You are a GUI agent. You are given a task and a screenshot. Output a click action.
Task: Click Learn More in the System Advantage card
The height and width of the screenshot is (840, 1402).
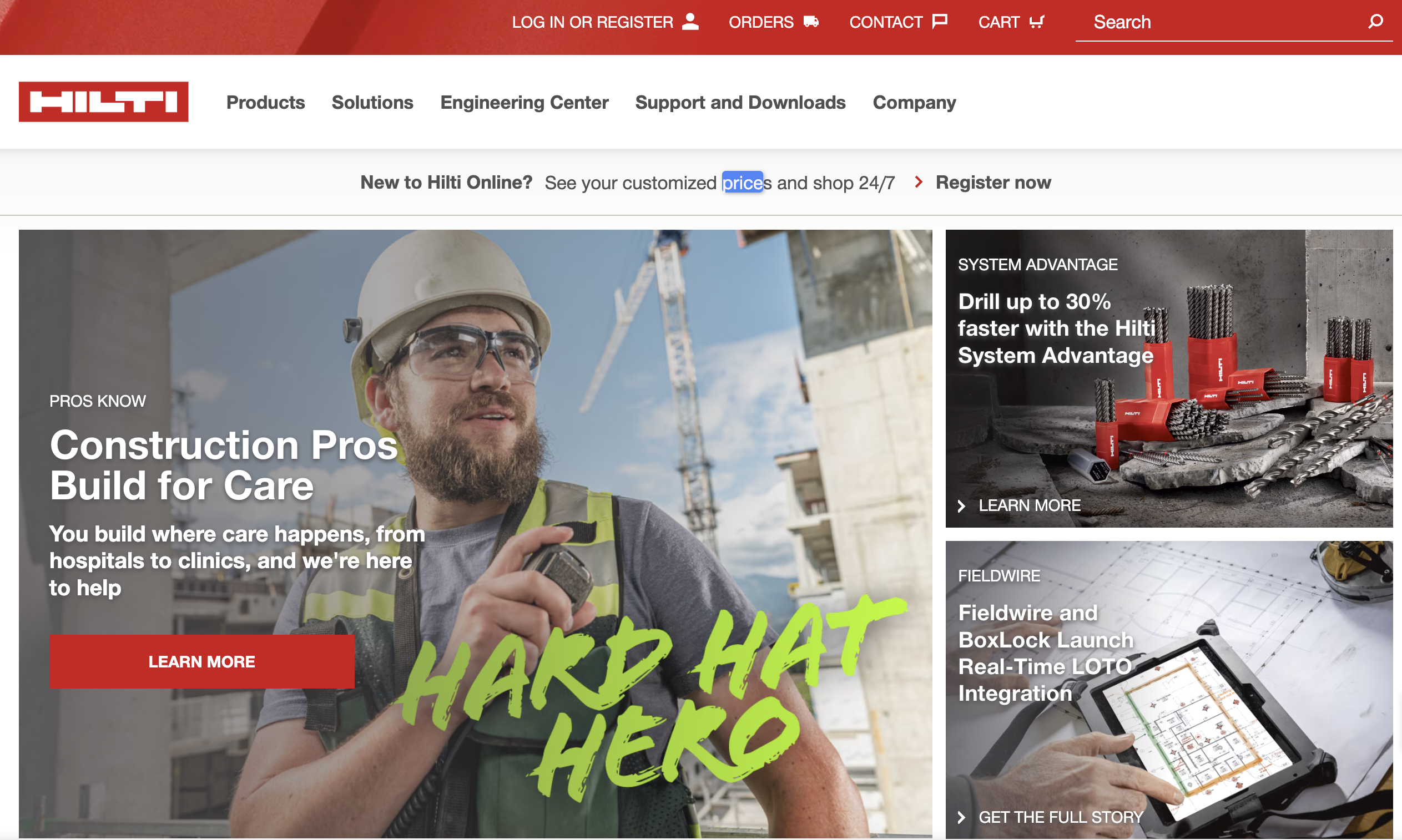(x=1030, y=505)
